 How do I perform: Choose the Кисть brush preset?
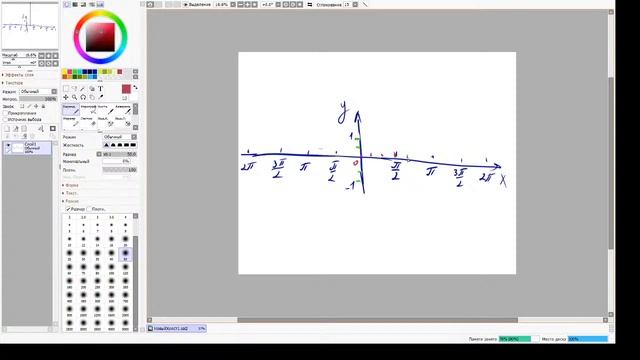pyautogui.click(x=106, y=109)
